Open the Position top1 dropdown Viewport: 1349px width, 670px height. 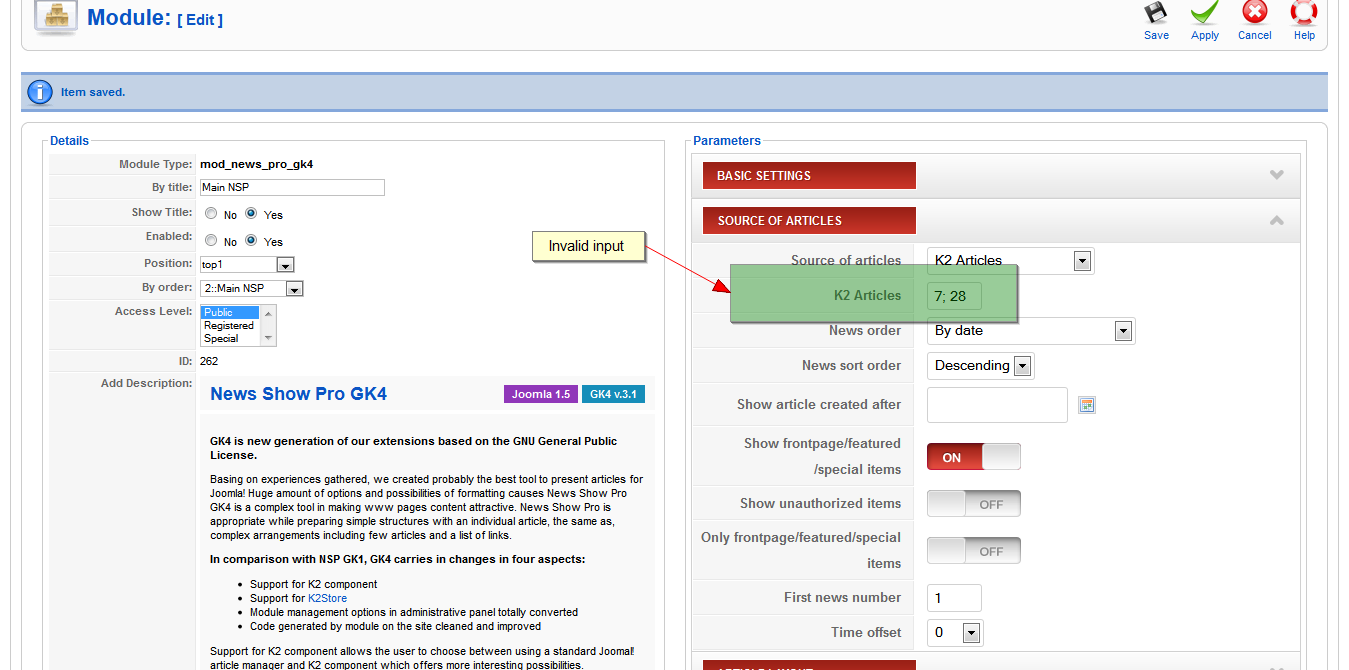click(x=247, y=265)
